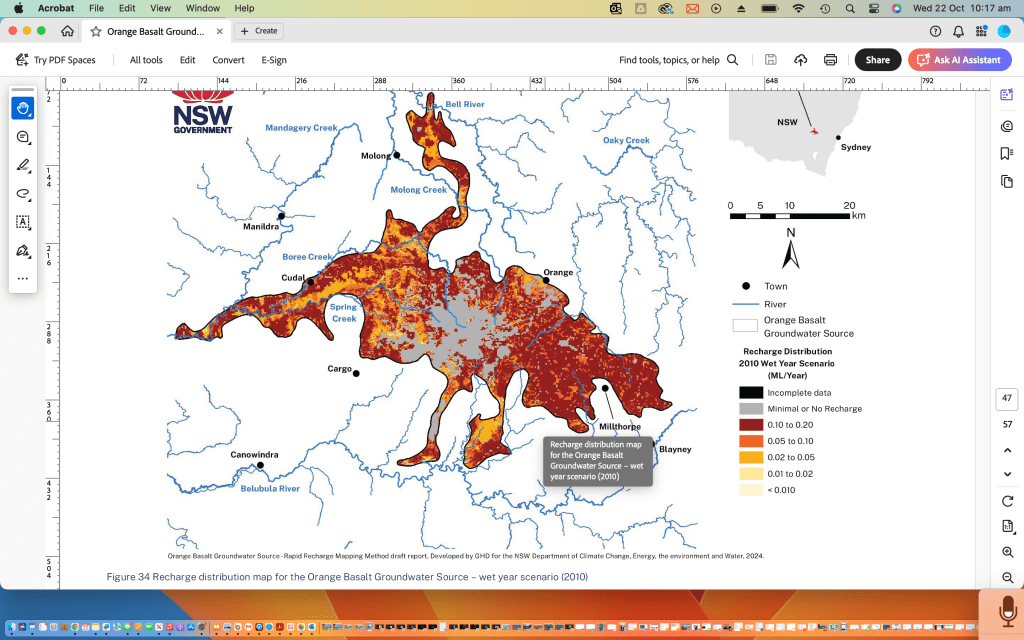Viewport: 1024px width, 640px height.
Task: Zoom in using the magnifier plus icon
Action: click(x=1006, y=552)
